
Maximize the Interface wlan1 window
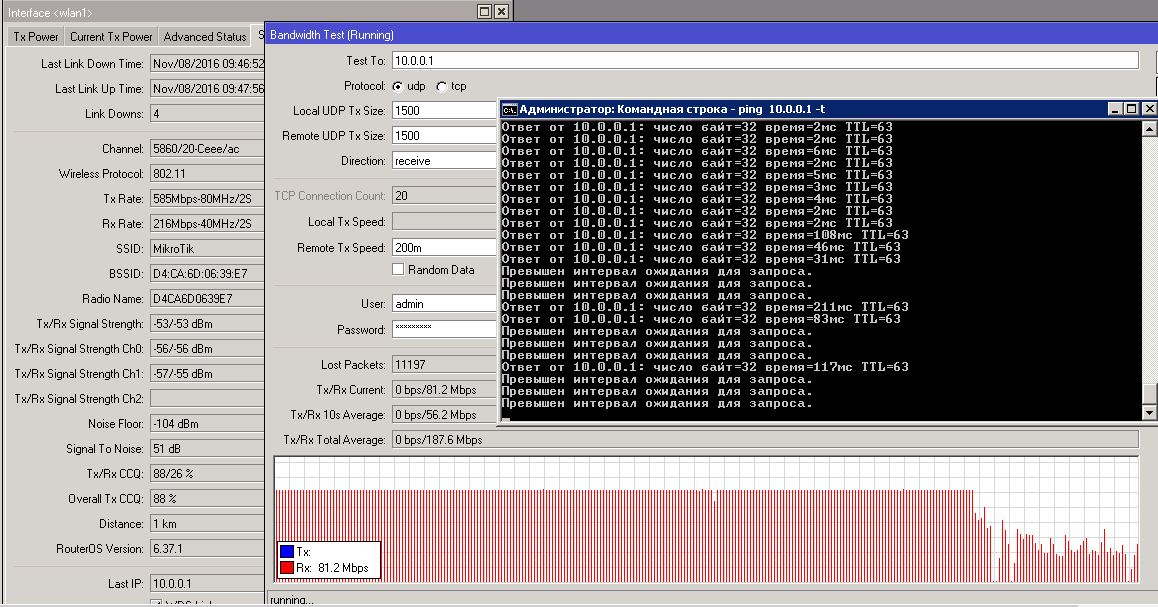[484, 12]
